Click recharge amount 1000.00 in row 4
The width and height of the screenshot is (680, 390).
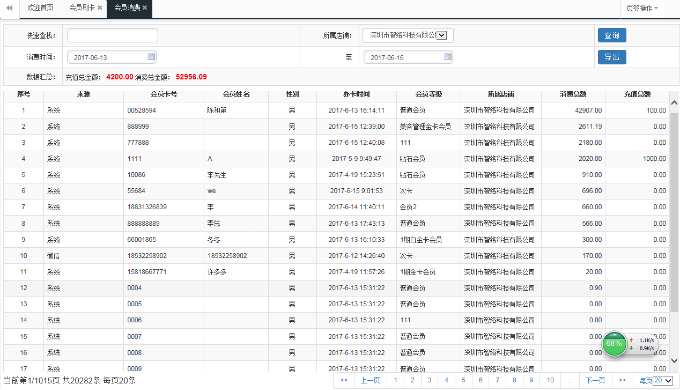pyautogui.click(x=654, y=159)
